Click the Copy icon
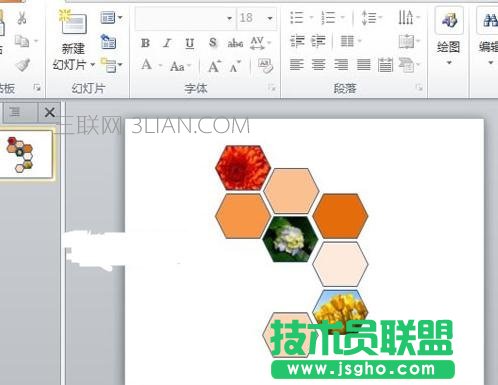This screenshot has width=498, height=385. coord(22,41)
